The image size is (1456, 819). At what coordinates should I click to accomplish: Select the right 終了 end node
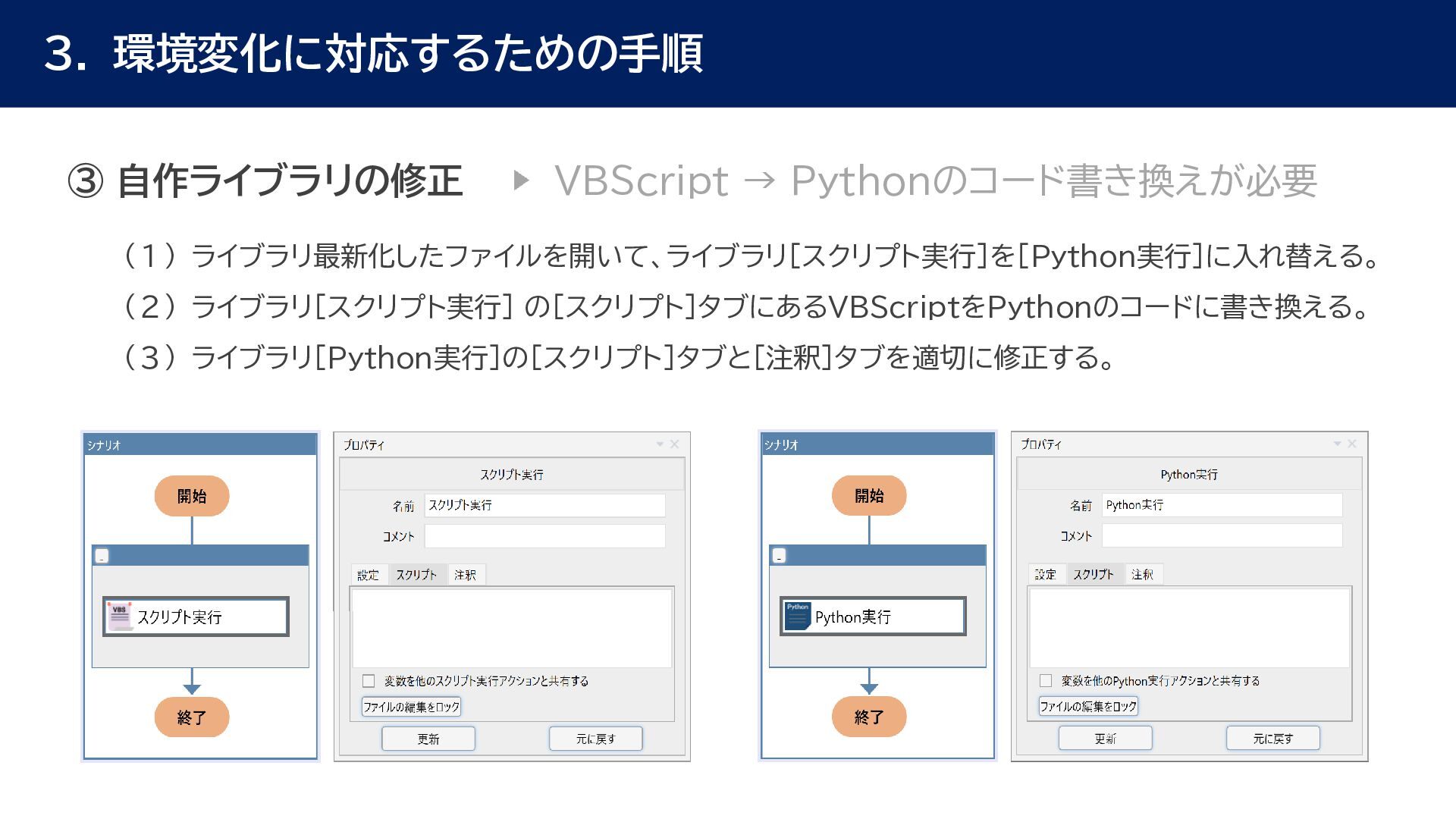click(x=868, y=717)
